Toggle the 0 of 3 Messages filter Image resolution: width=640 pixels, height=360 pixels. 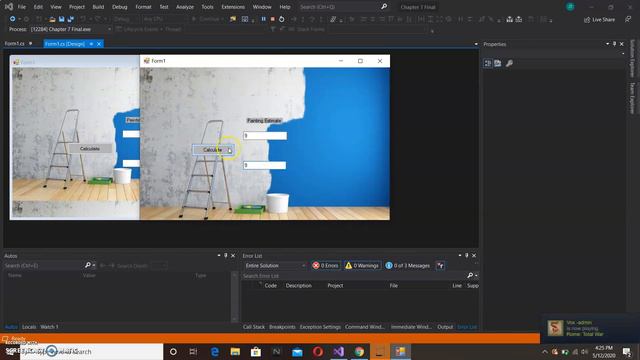click(408, 266)
